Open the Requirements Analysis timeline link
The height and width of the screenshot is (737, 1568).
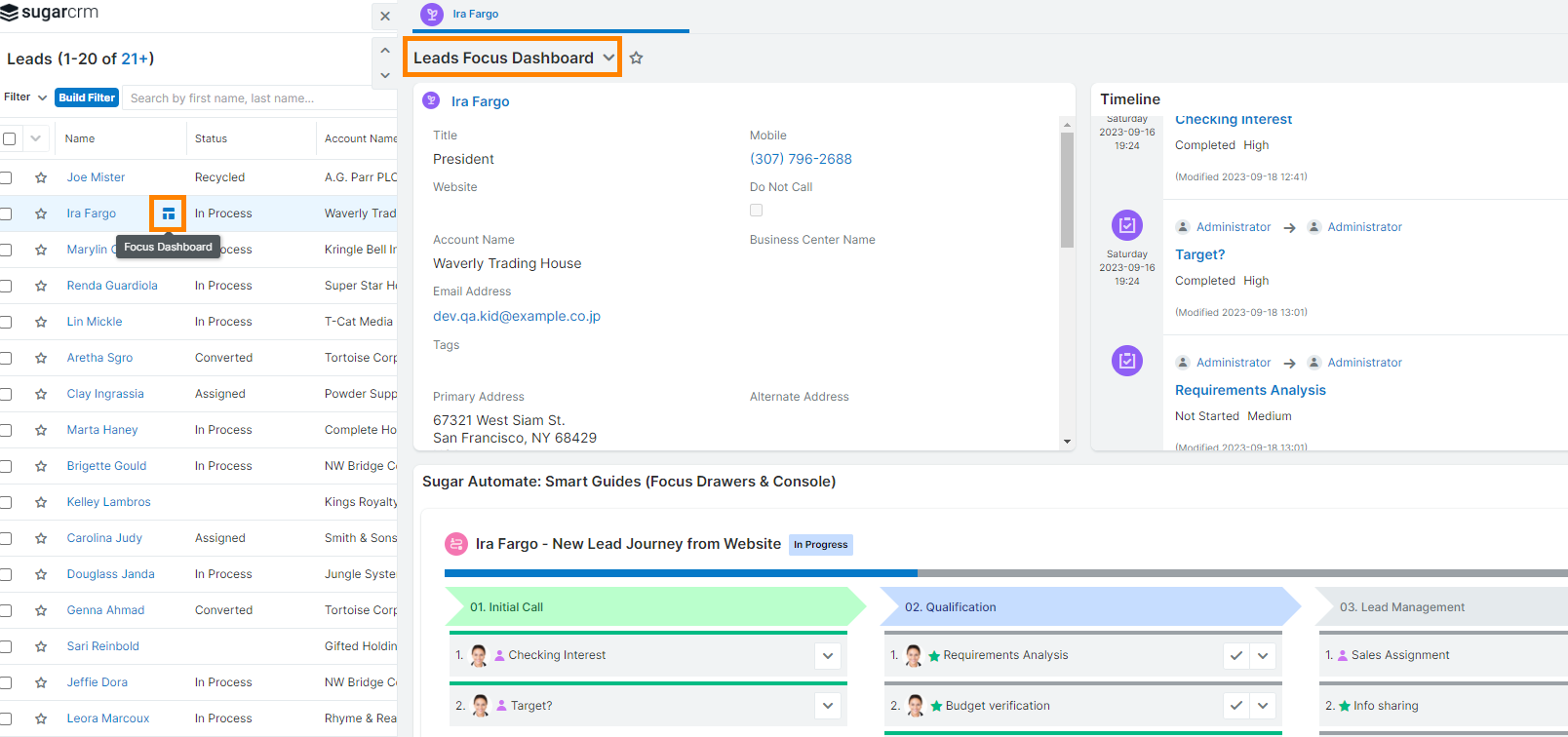coord(1250,390)
